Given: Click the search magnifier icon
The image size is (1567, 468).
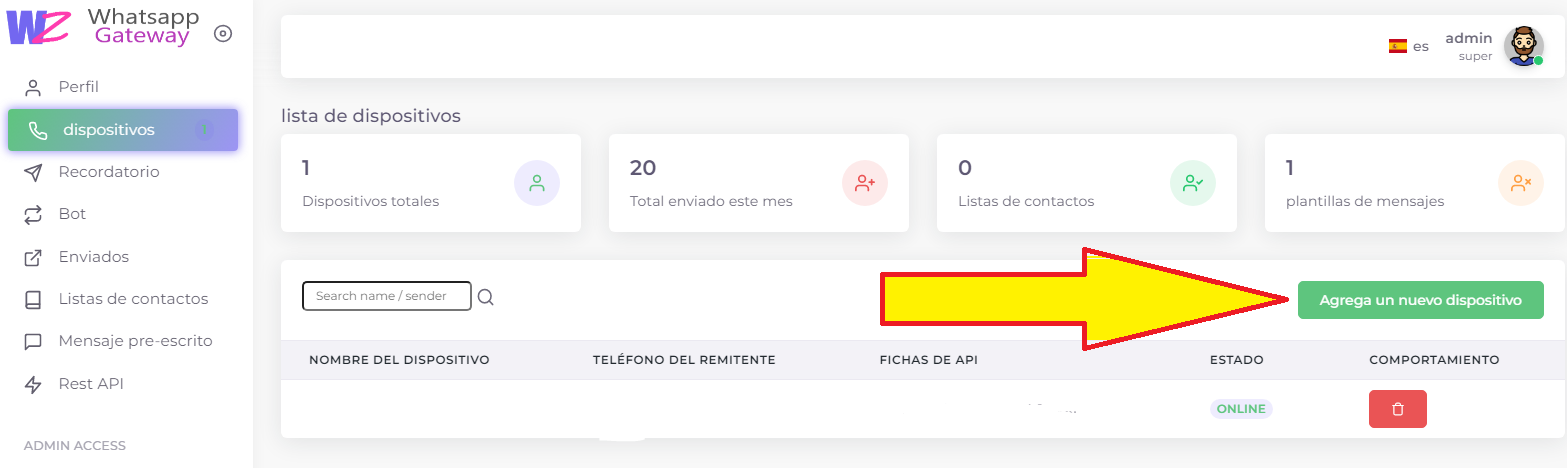Looking at the screenshot, I should pyautogui.click(x=486, y=297).
